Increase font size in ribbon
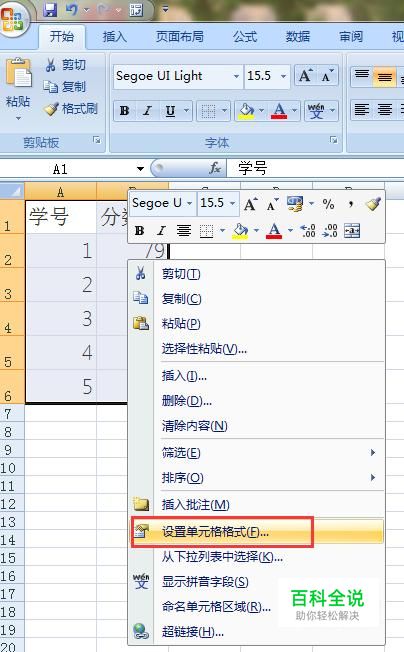Screen dimensions: 404x652 tap(305, 76)
